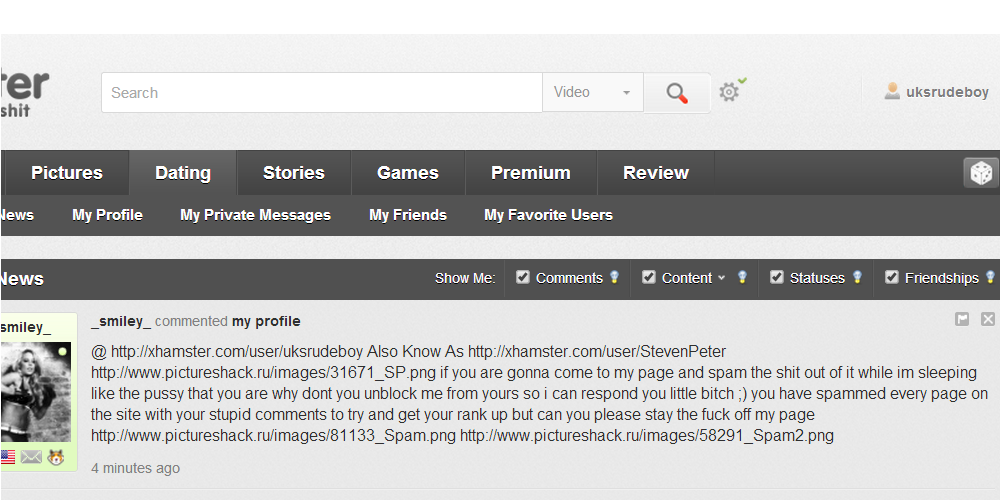Click the 'my profile' link in comment header
Image resolution: width=1000 pixels, height=500 pixels.
point(266,321)
